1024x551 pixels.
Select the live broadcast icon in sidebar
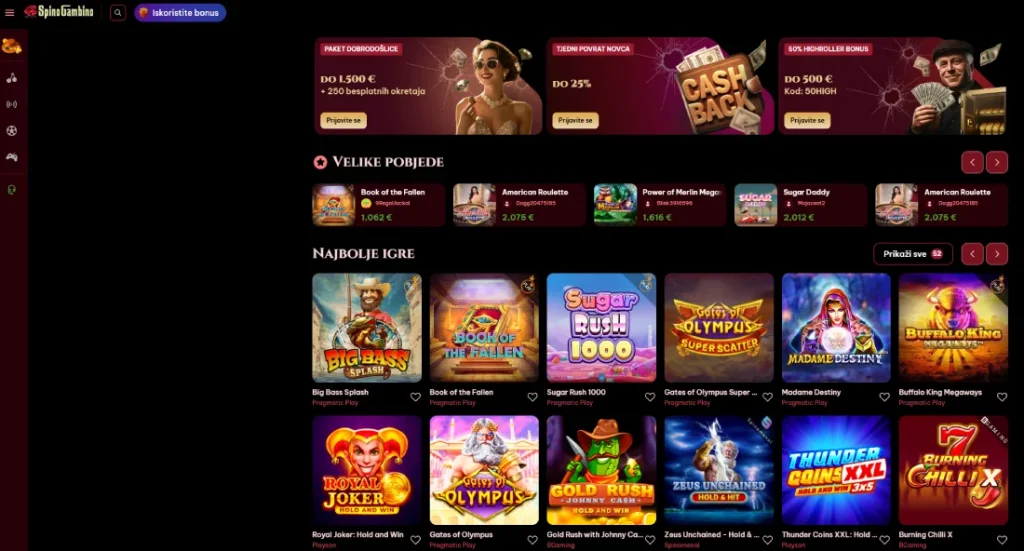12,104
